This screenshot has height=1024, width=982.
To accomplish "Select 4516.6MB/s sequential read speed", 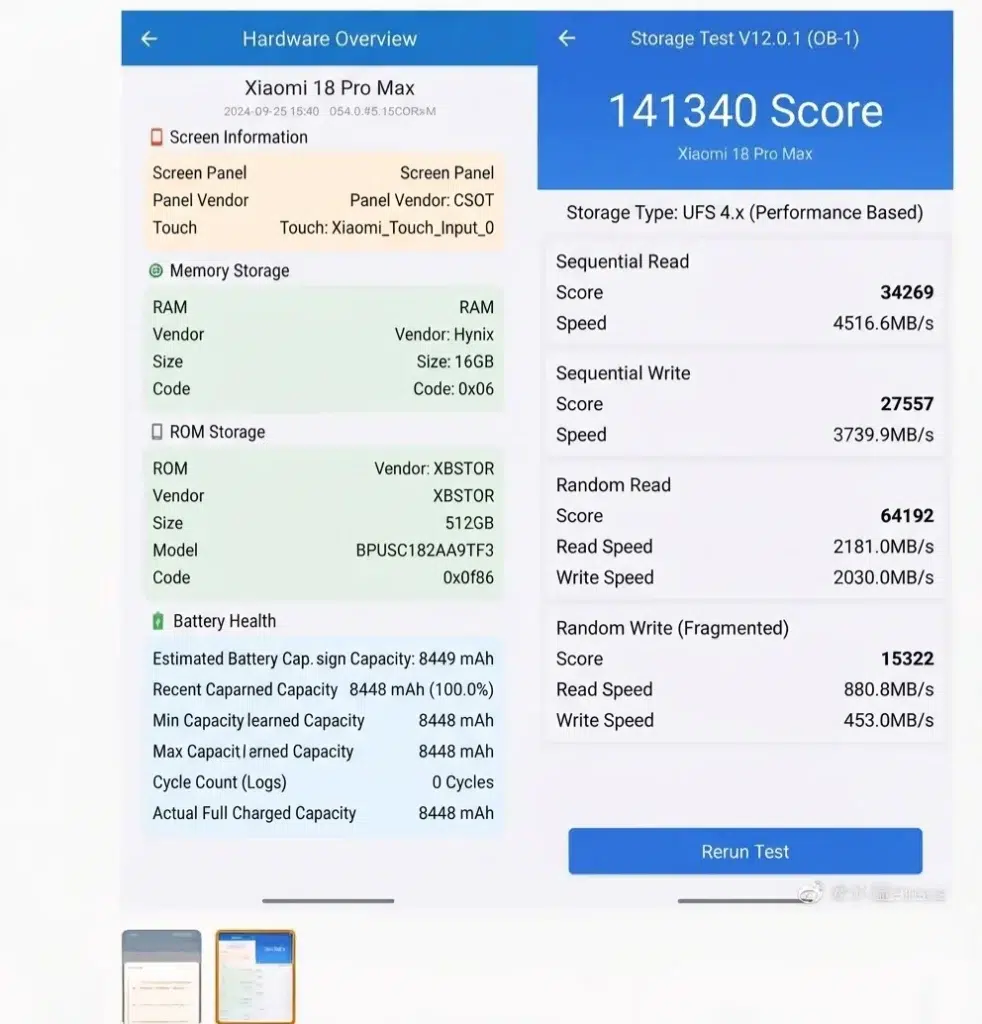I will click(883, 323).
